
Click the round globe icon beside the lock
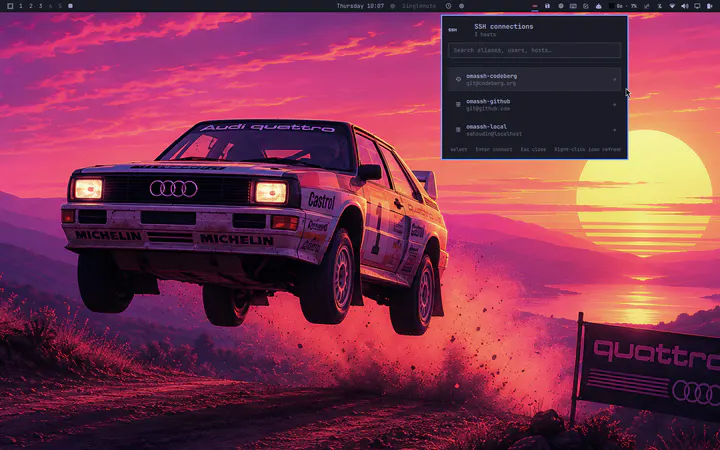pos(561,6)
